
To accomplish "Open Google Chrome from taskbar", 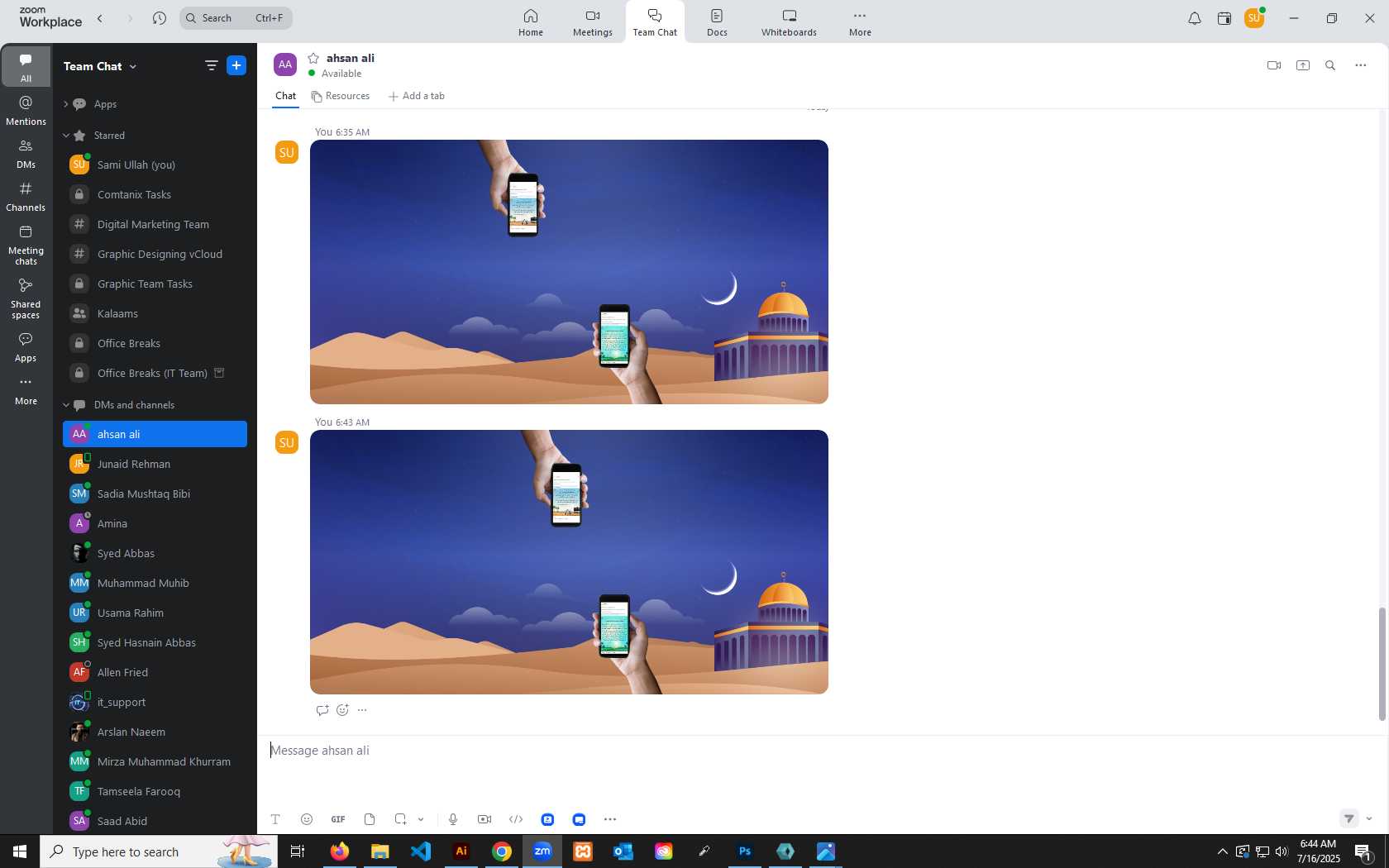I will click(x=502, y=851).
